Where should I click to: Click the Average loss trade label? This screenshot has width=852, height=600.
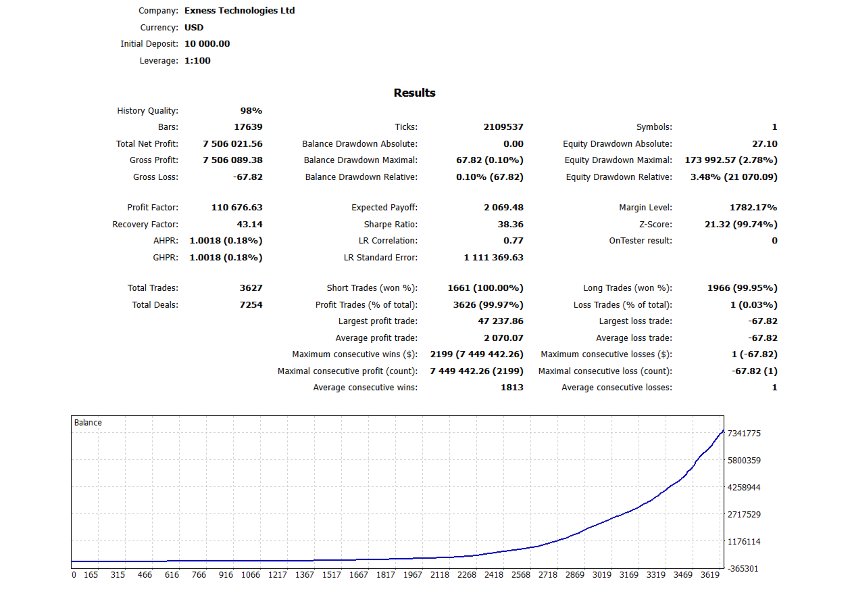pos(634,338)
